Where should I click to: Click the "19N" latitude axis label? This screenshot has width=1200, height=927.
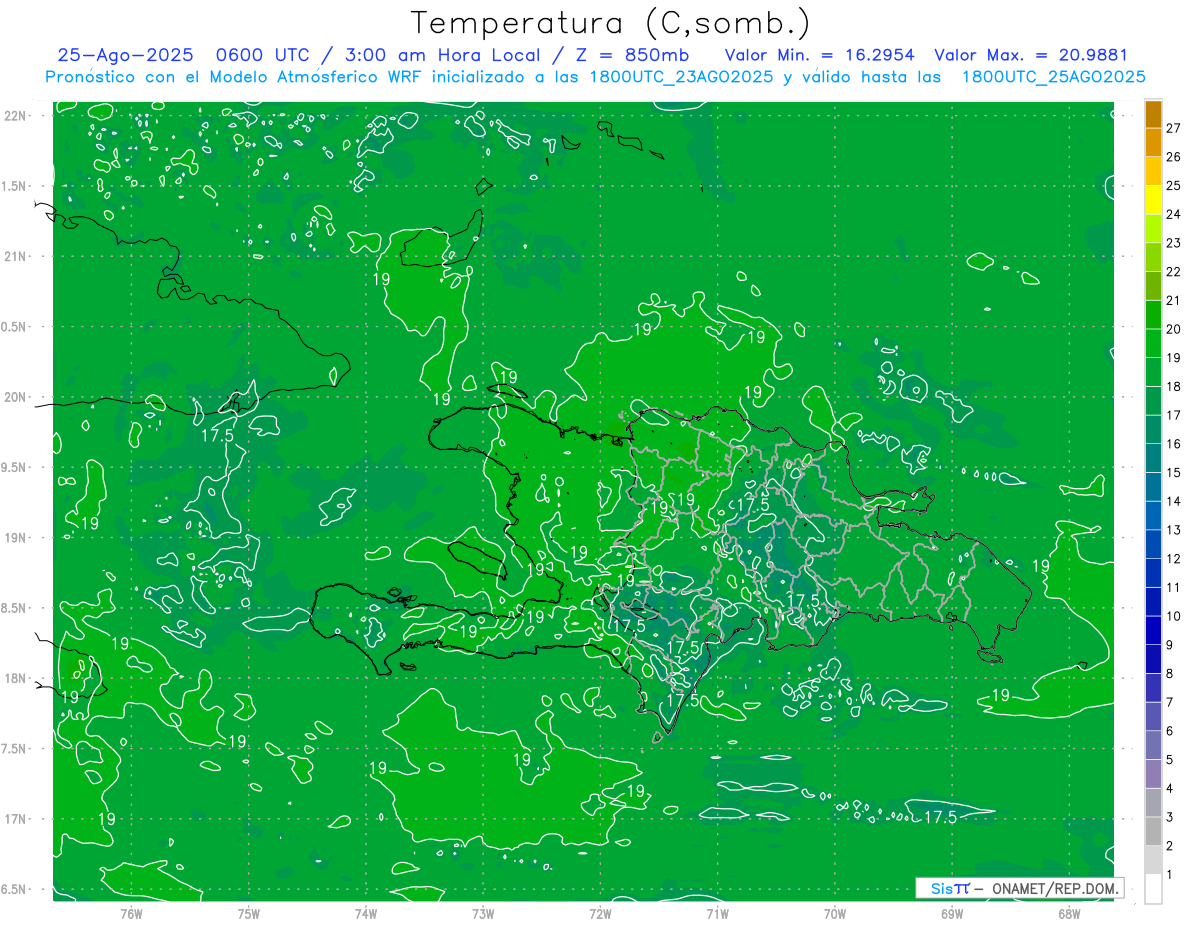(17, 538)
